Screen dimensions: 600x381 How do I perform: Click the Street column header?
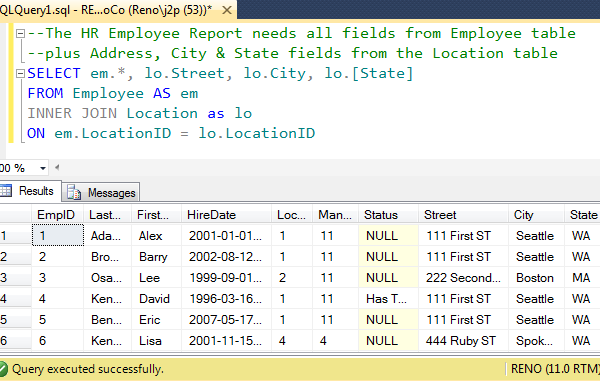pos(463,215)
